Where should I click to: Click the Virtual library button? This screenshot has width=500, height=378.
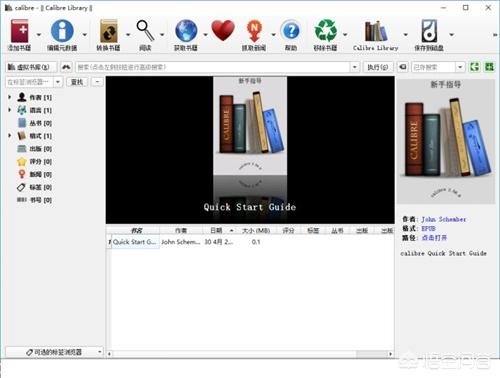point(29,67)
